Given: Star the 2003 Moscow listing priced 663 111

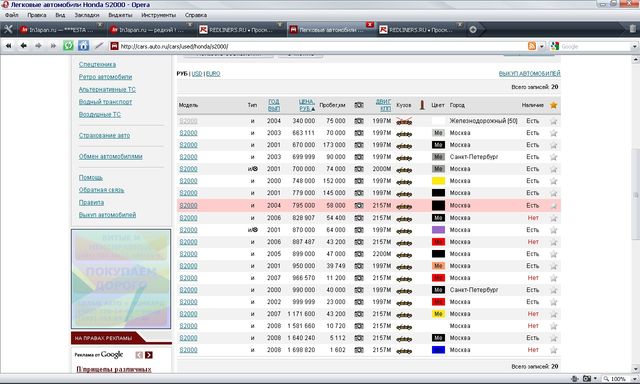Looking at the screenshot, I should (x=553, y=133).
